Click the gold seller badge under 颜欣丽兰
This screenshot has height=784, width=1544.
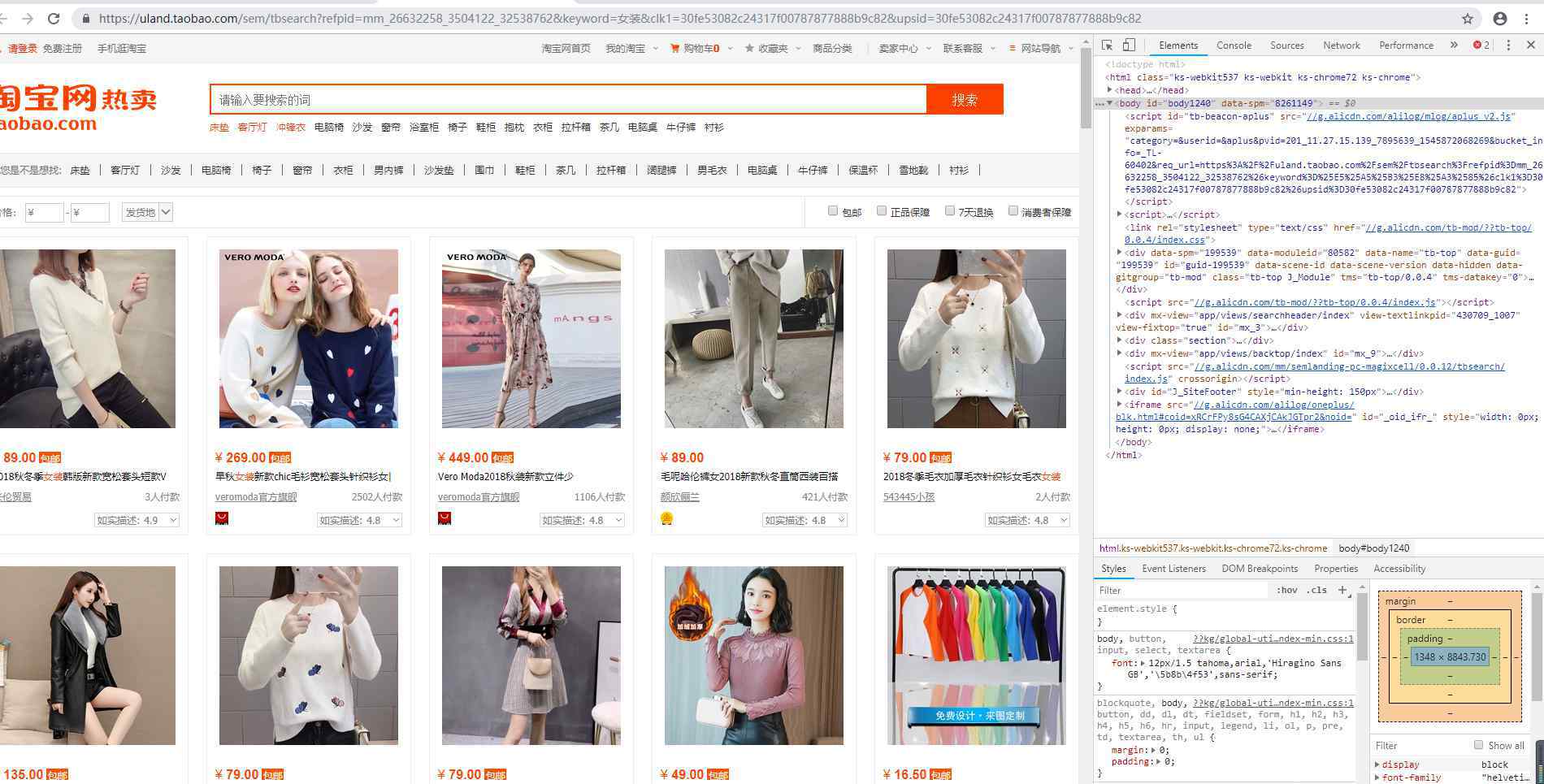667,518
